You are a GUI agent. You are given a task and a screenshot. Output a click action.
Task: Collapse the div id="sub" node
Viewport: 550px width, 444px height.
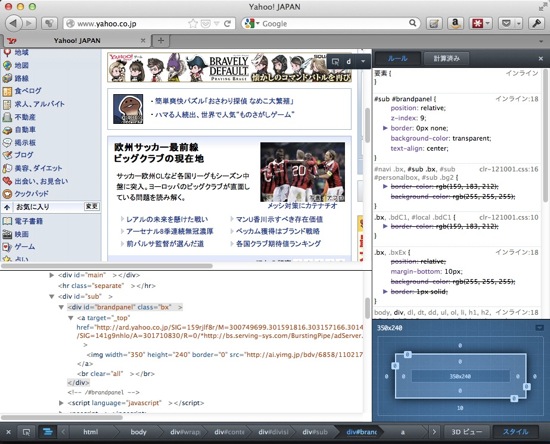tap(52, 297)
